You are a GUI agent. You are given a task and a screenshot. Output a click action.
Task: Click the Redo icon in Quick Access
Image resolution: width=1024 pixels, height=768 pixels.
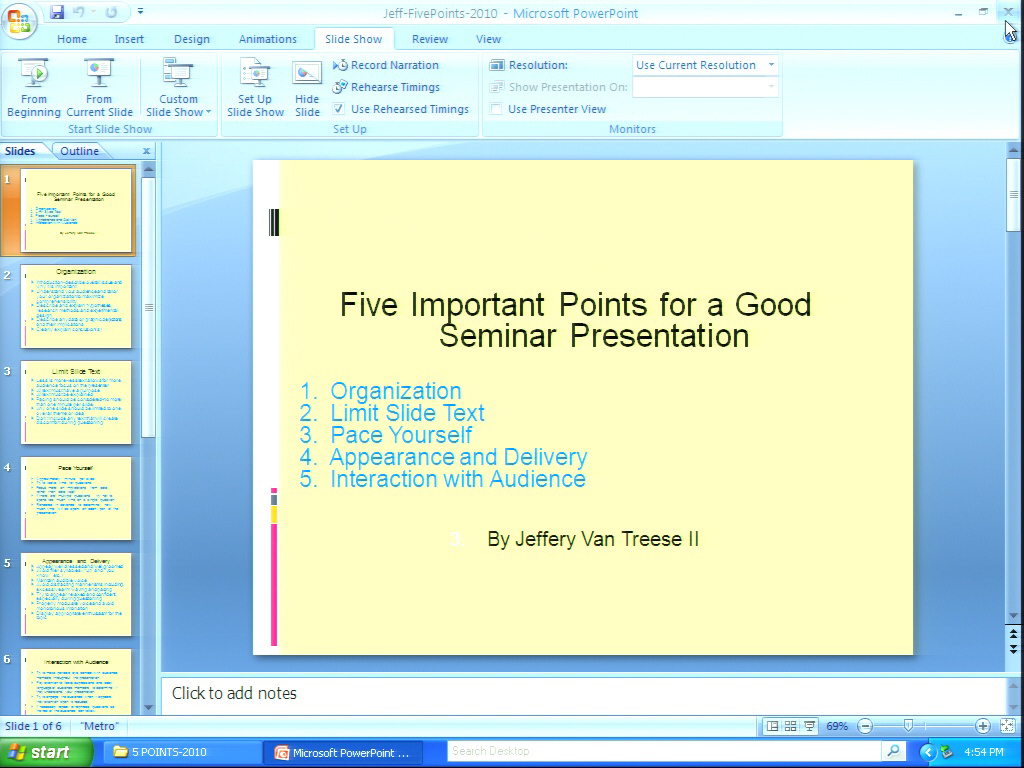pos(112,12)
